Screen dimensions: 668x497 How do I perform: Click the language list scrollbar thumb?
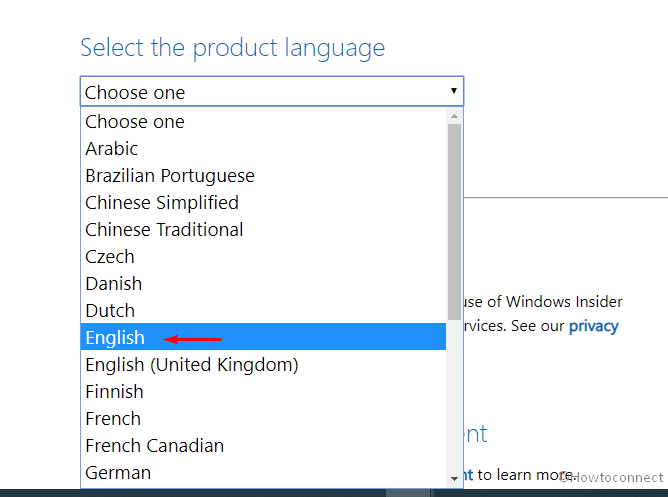[x=454, y=222]
